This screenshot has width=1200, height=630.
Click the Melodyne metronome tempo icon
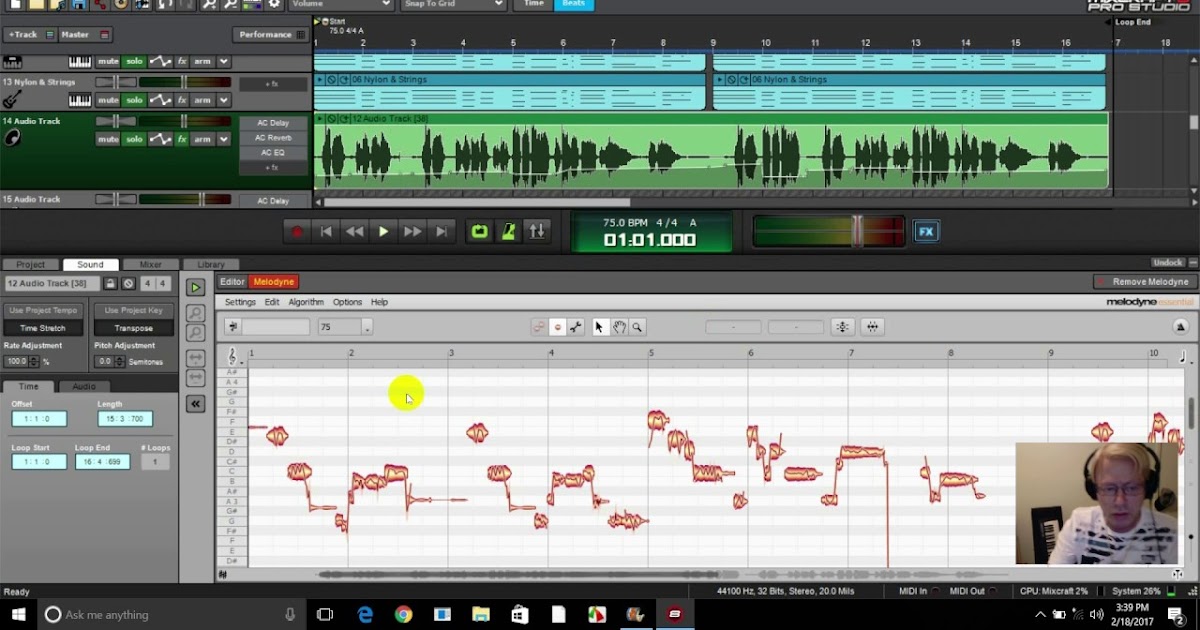pos(232,327)
